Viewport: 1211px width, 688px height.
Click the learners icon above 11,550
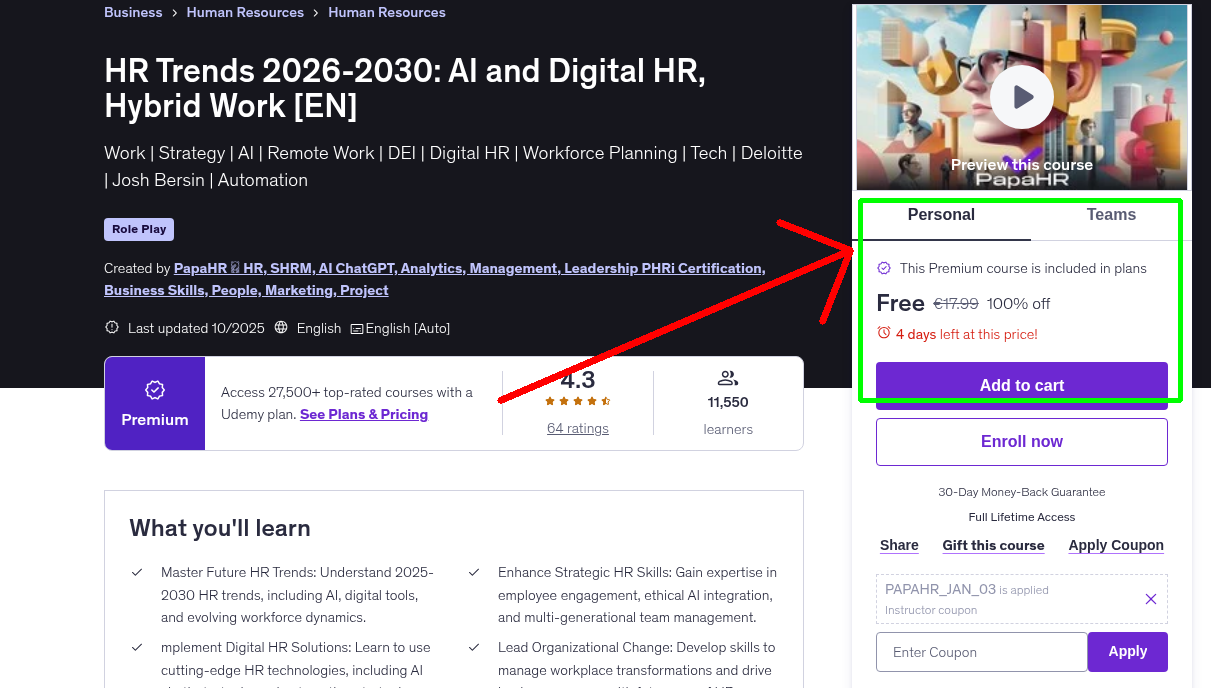tap(727, 377)
